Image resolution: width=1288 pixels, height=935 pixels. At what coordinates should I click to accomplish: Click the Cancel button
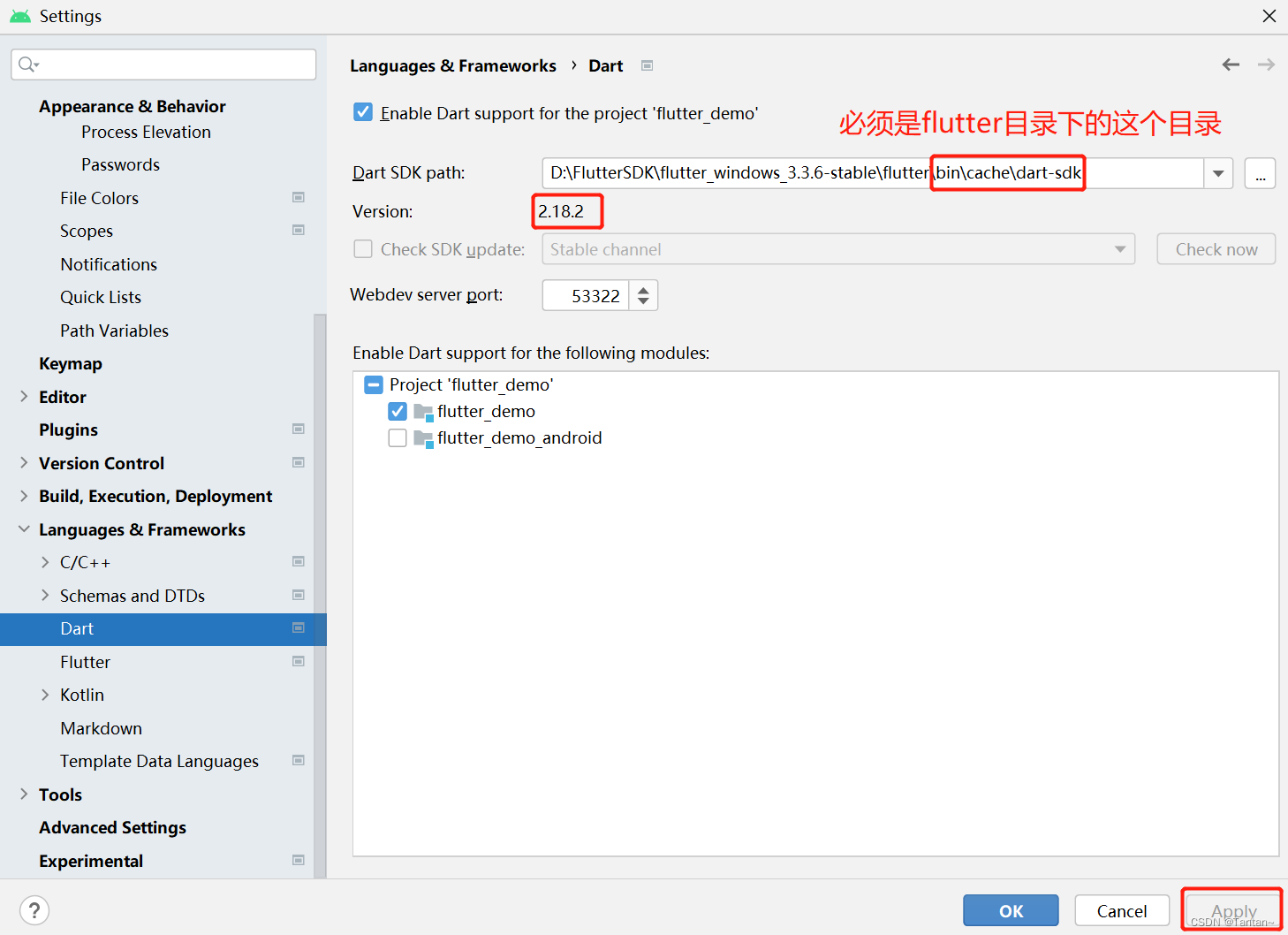[x=1122, y=910]
